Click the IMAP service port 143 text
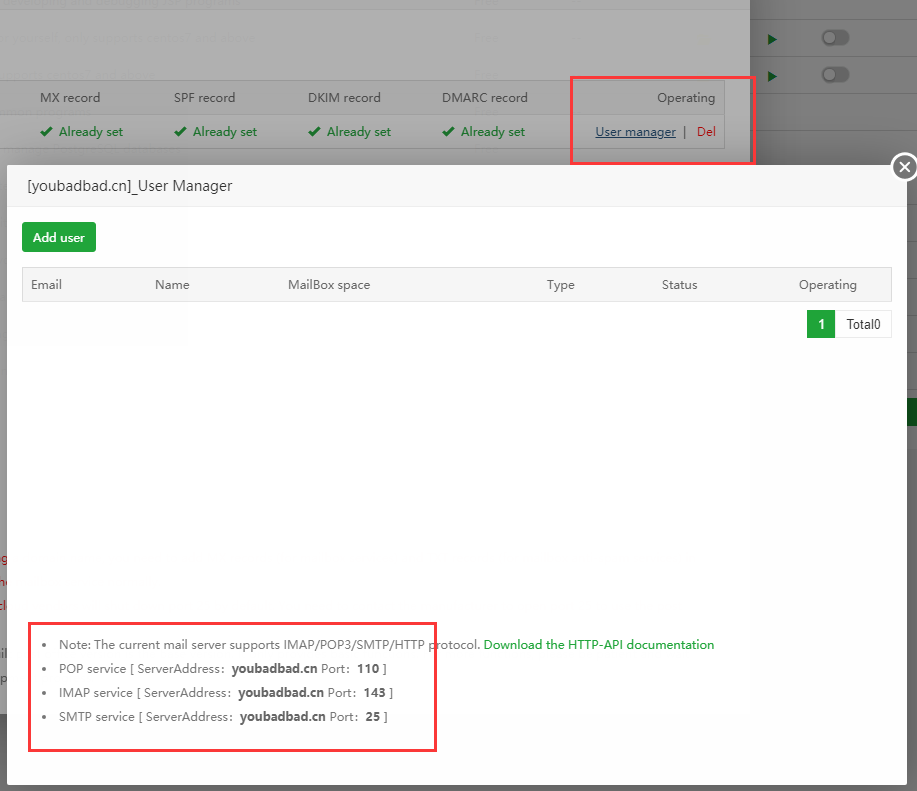Viewport: 917px width, 791px height. [374, 693]
